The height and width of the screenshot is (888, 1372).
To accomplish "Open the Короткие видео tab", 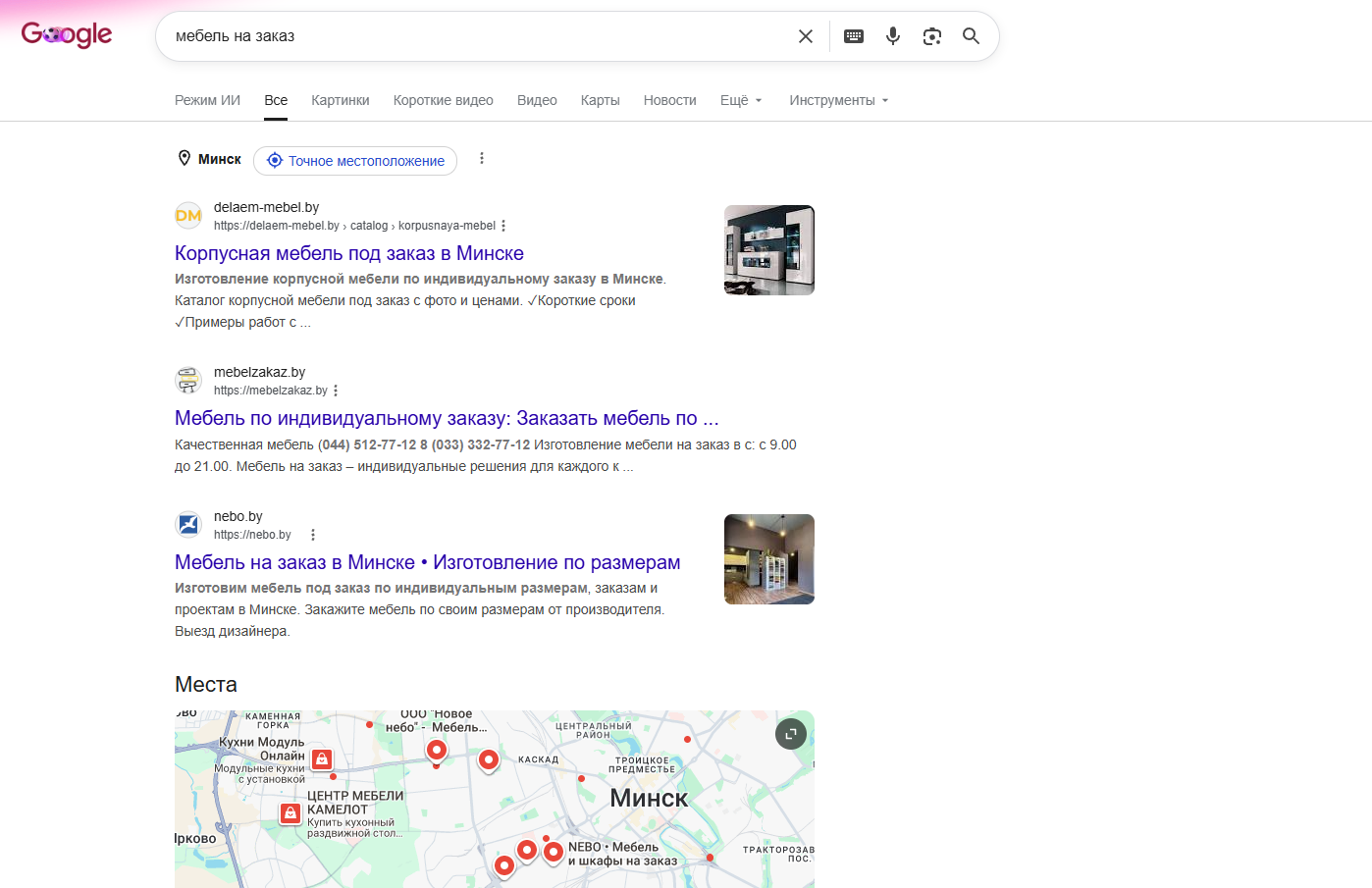I will point(444,100).
